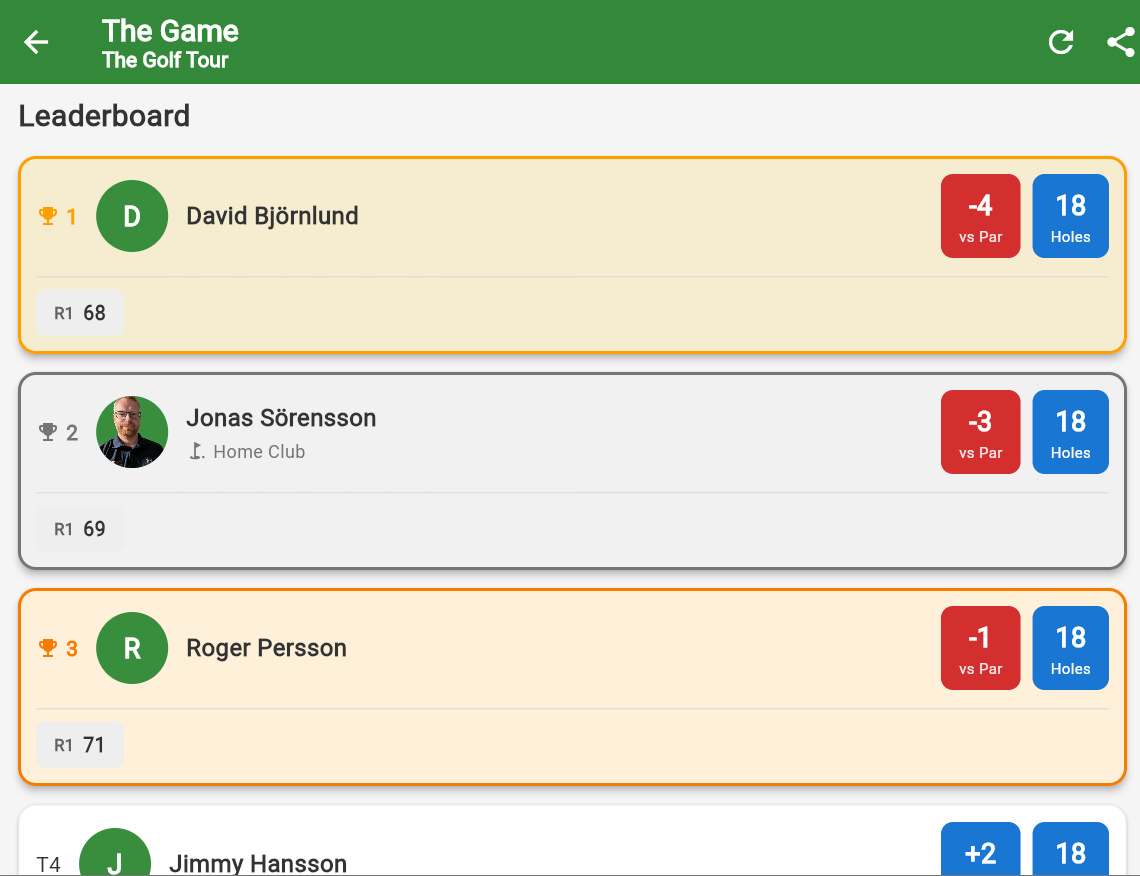Click the home club flag icon
Viewport: 1140px width, 876px height.
[199, 452]
